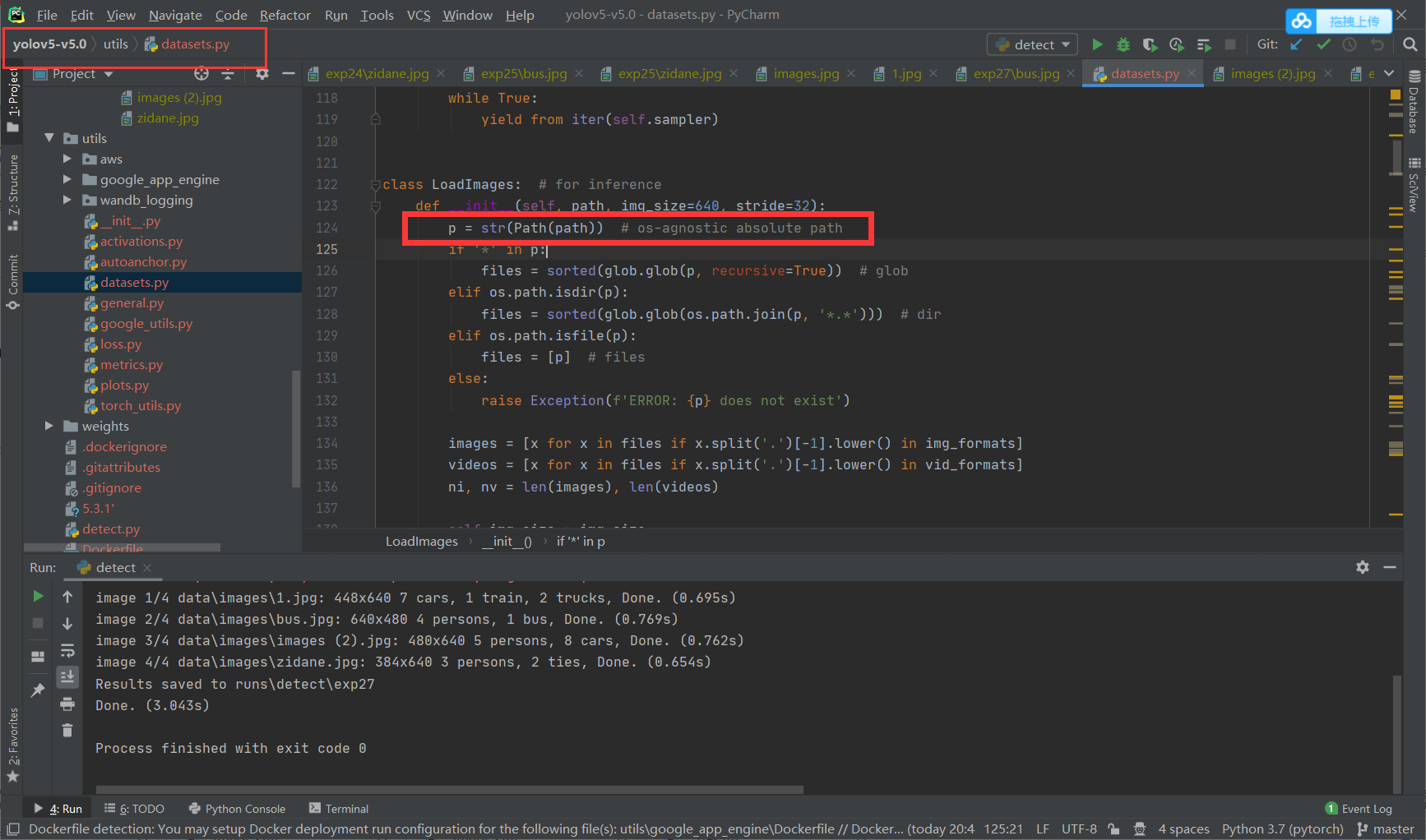Fold the LoadImages class in gutter
Screen dimensions: 1426x840
[x=376, y=185]
